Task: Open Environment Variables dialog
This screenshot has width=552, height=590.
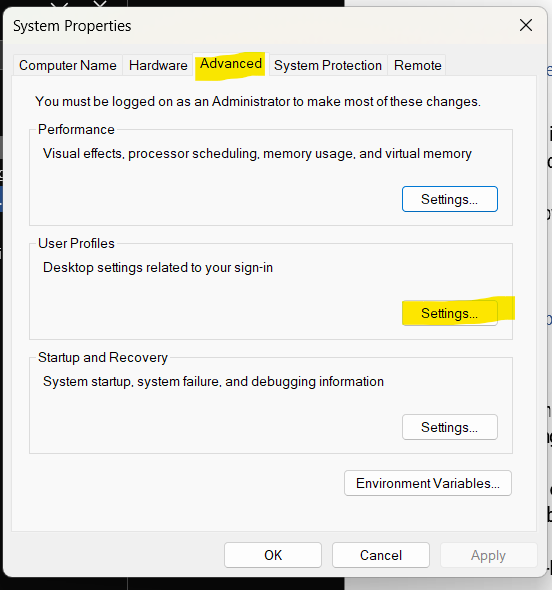Action: pyautogui.click(x=428, y=483)
